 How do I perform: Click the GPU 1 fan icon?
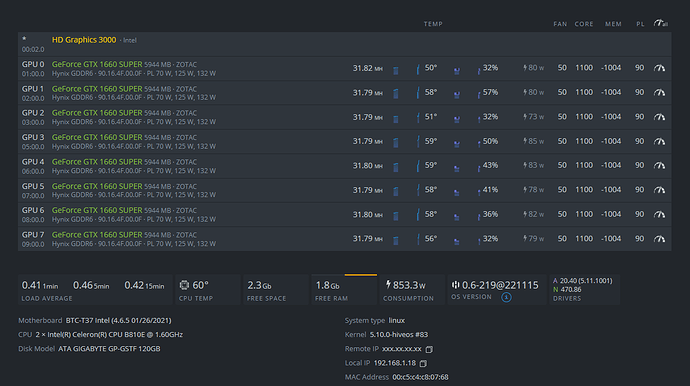pyautogui.click(x=457, y=95)
